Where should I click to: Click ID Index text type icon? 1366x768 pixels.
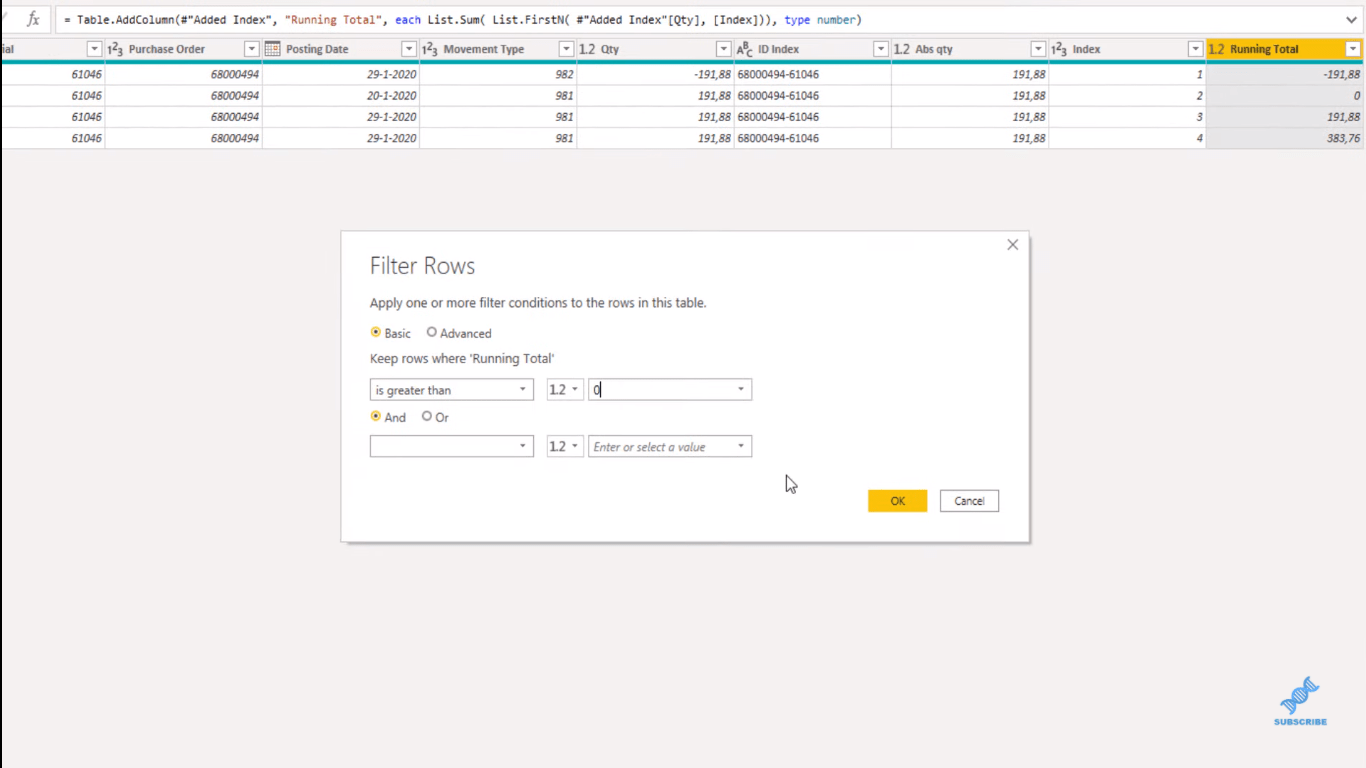744,49
